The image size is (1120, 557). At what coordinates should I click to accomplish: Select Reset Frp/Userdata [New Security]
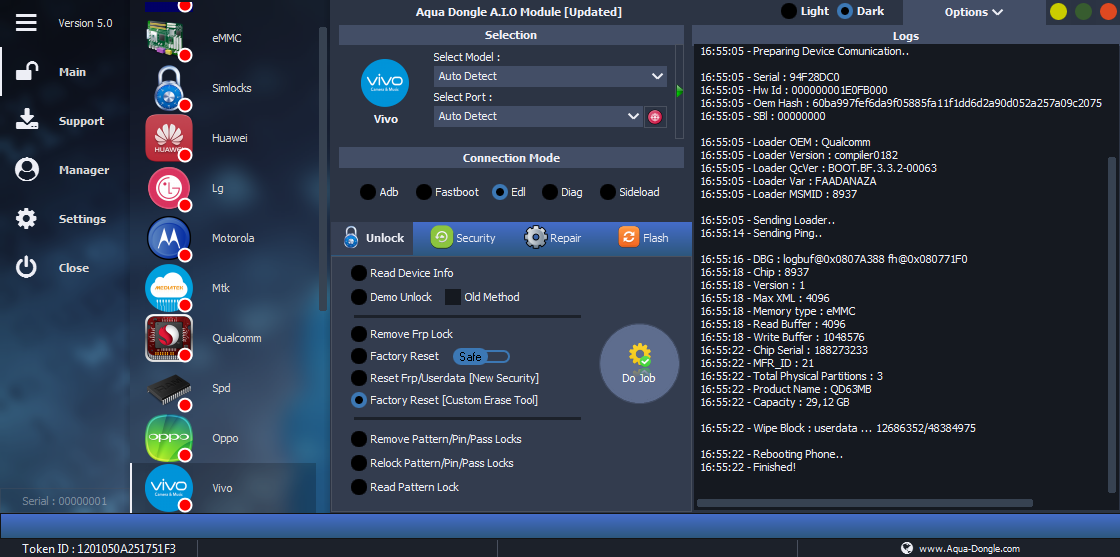445,378
